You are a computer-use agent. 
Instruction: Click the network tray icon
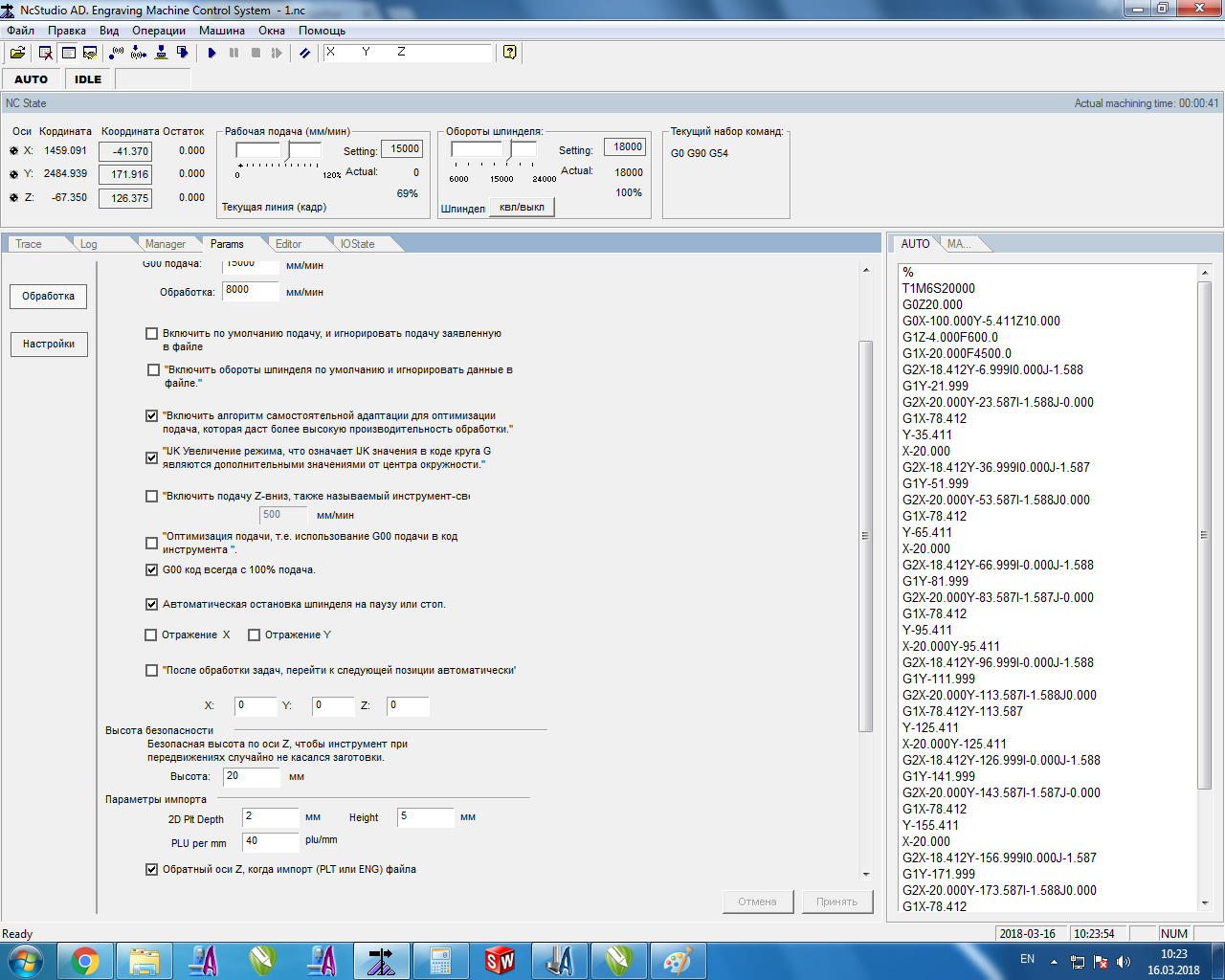pyautogui.click(x=1078, y=961)
